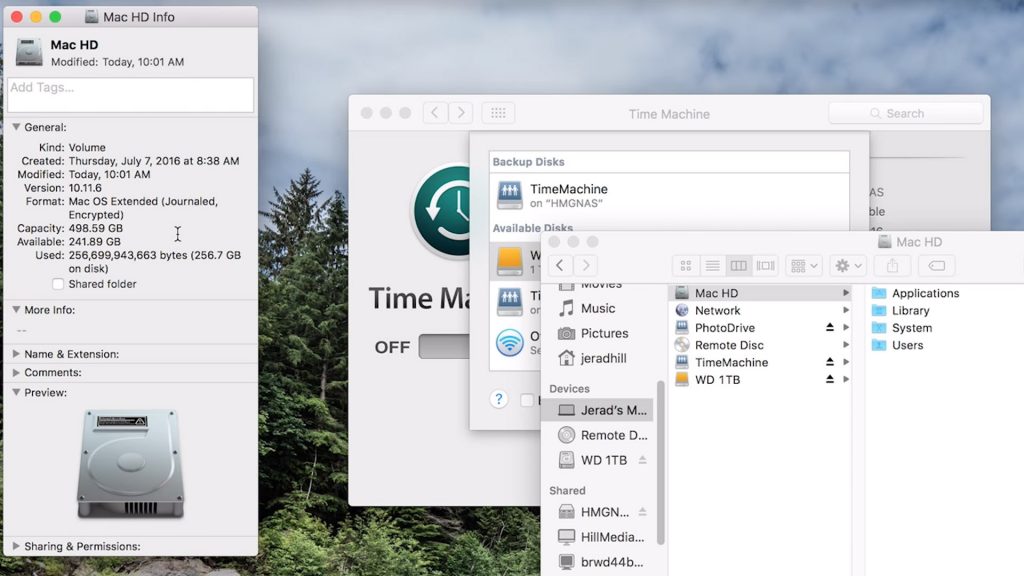Select PhotoDrive in Finder column

click(x=761, y=328)
